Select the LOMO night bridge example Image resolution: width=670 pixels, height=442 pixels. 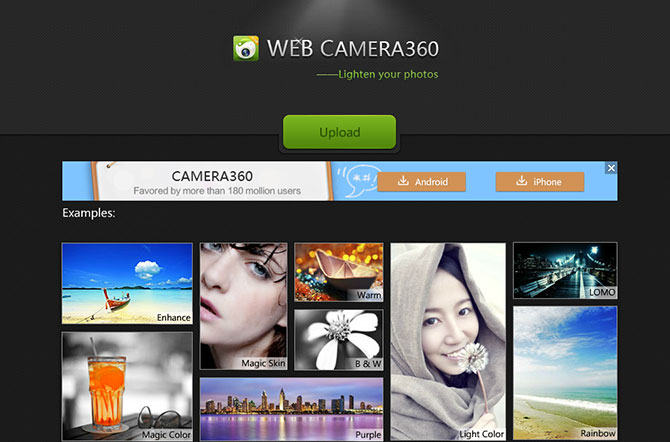565,270
